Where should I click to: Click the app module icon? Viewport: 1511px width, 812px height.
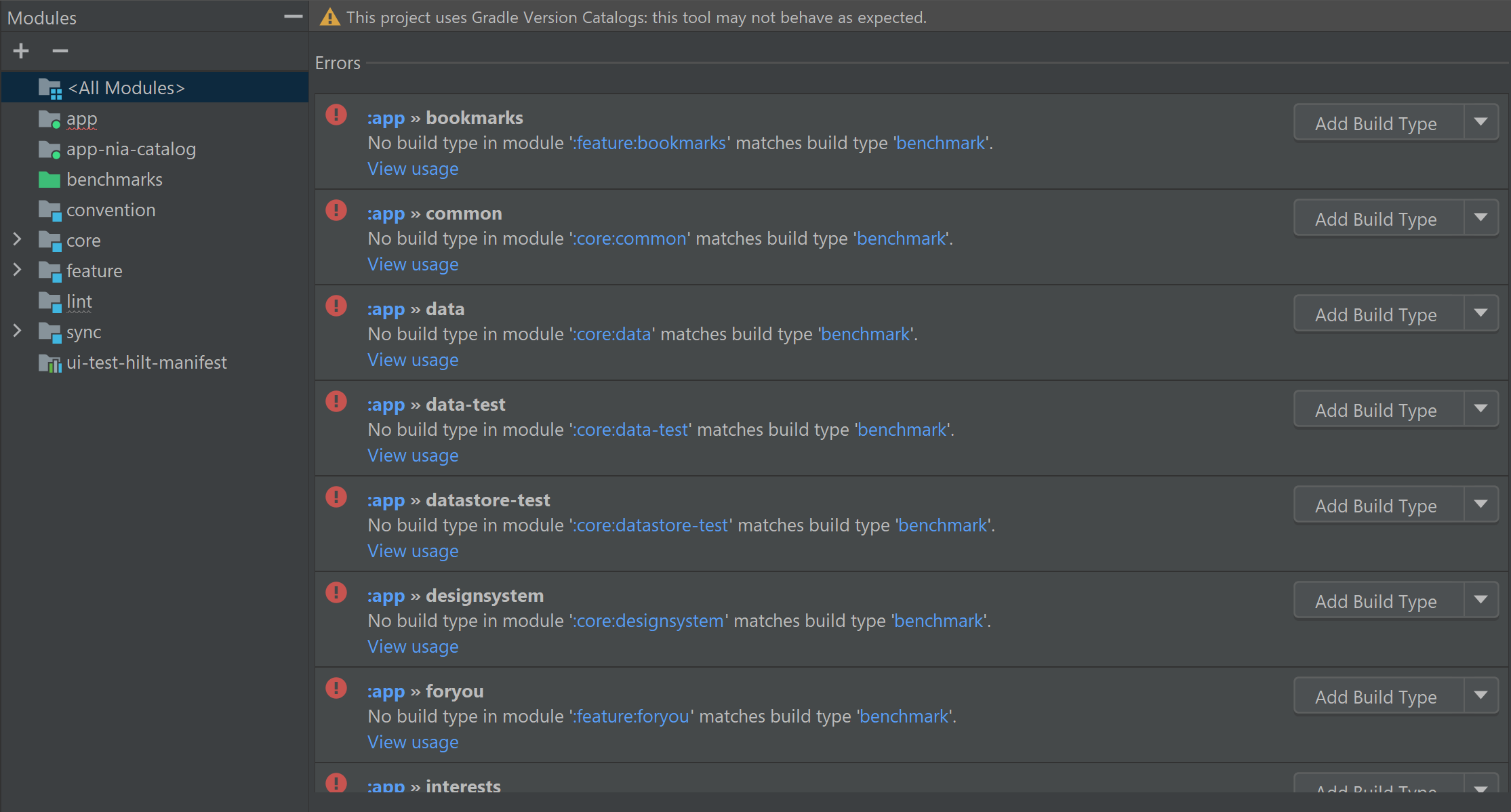[x=49, y=118]
